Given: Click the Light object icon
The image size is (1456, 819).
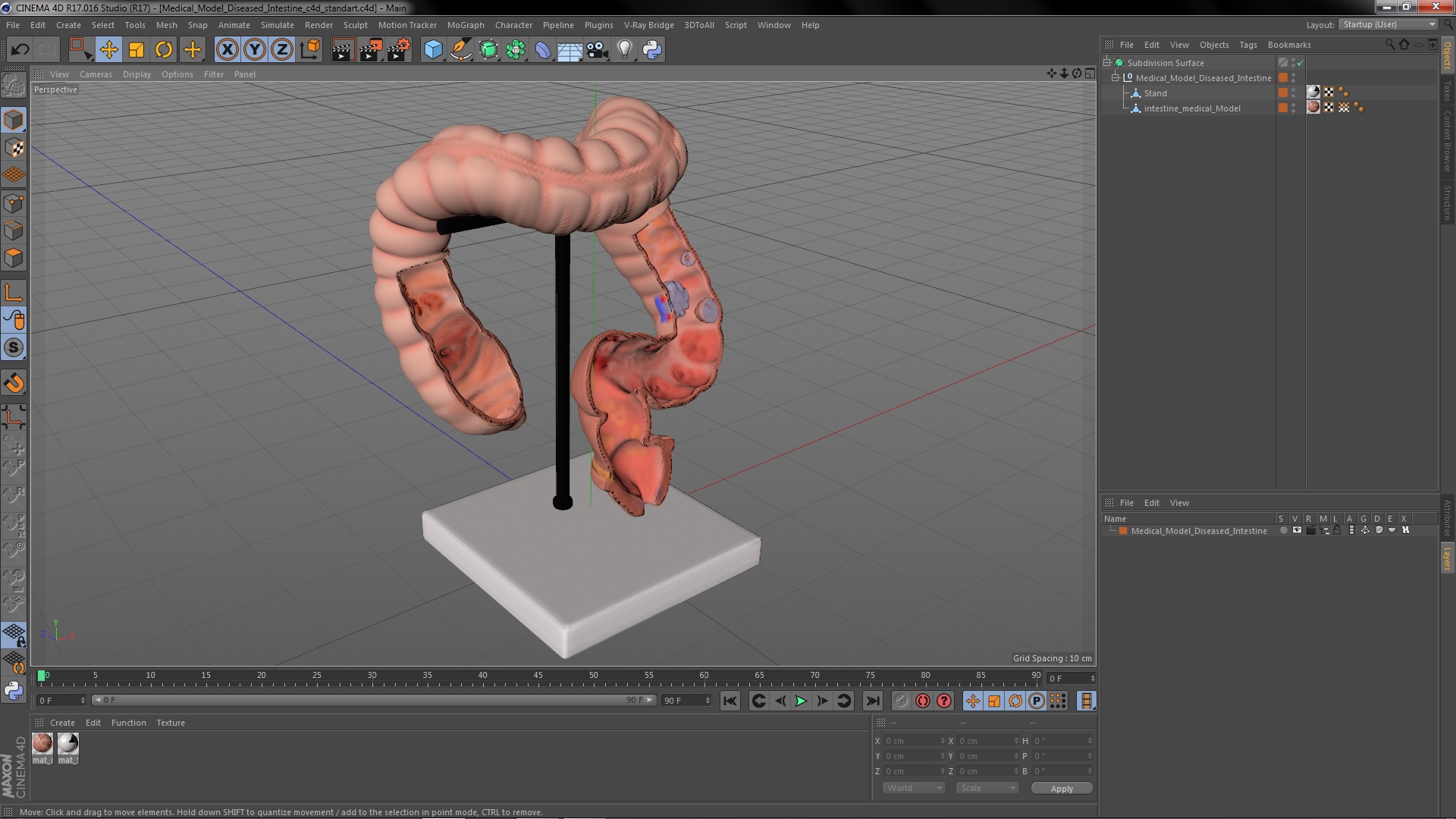Looking at the screenshot, I should tap(624, 50).
